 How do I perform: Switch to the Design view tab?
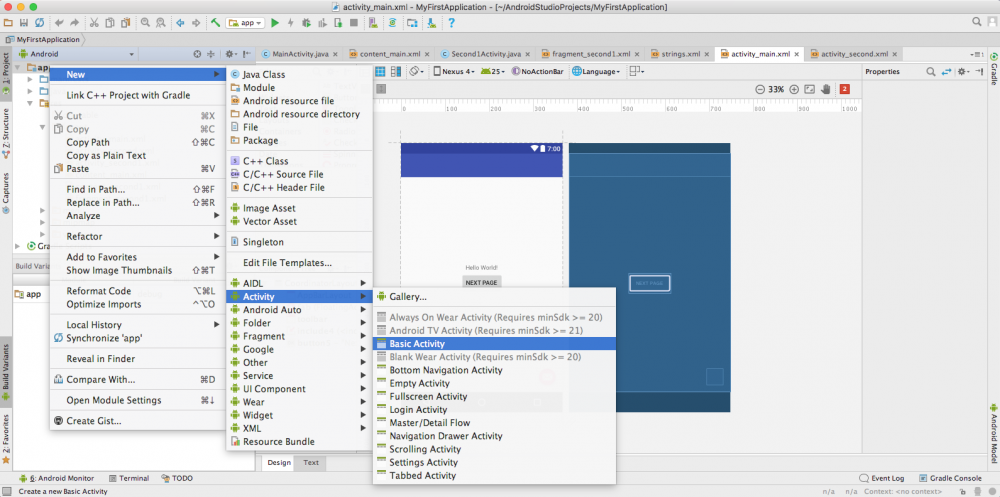pos(279,462)
